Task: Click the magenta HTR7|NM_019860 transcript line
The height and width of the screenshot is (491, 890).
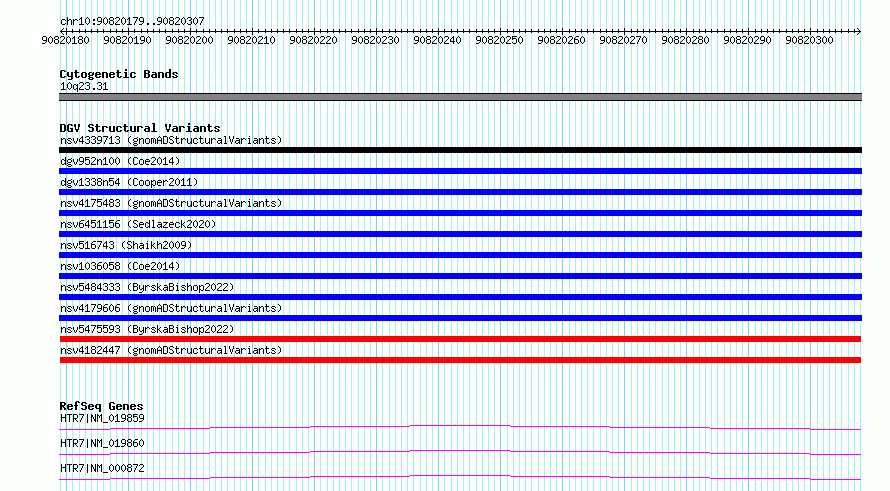Action: point(460,452)
